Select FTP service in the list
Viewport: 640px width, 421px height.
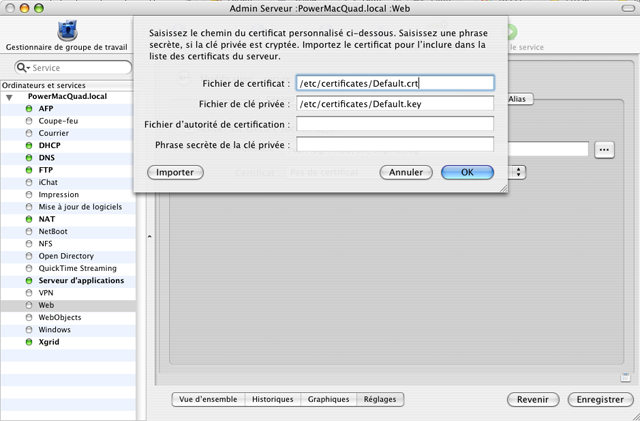[x=69, y=170]
